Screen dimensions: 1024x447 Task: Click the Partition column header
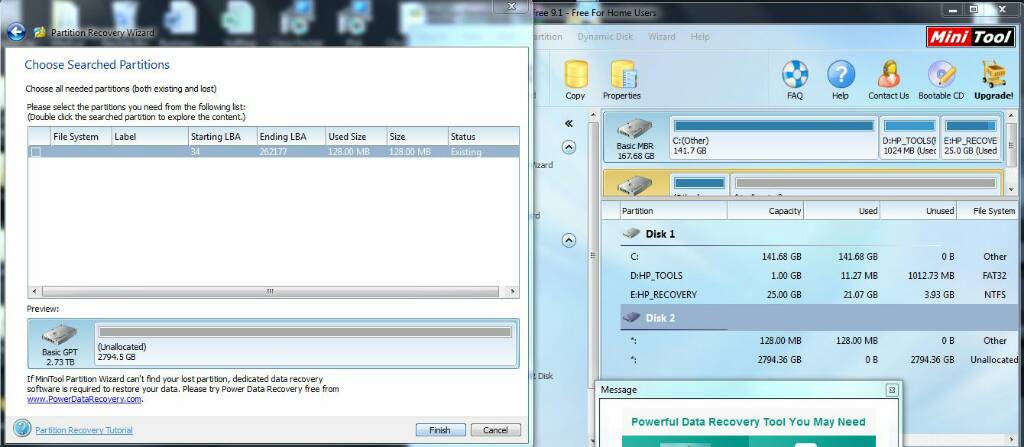point(673,211)
